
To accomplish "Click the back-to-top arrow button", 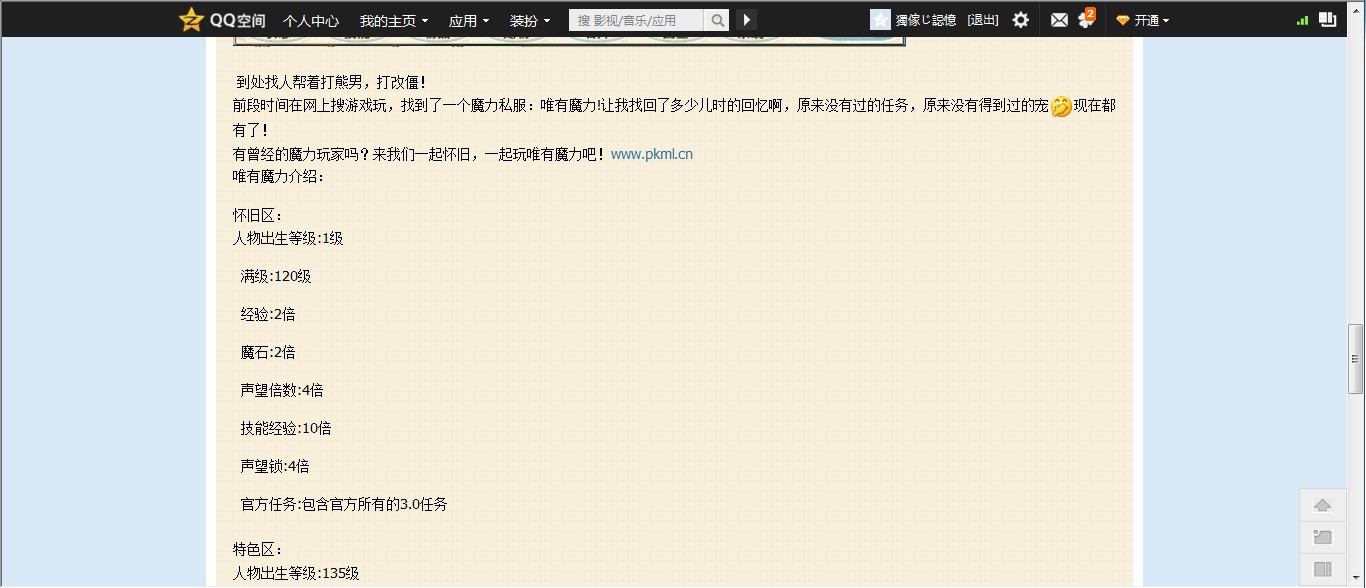I will (1322, 505).
